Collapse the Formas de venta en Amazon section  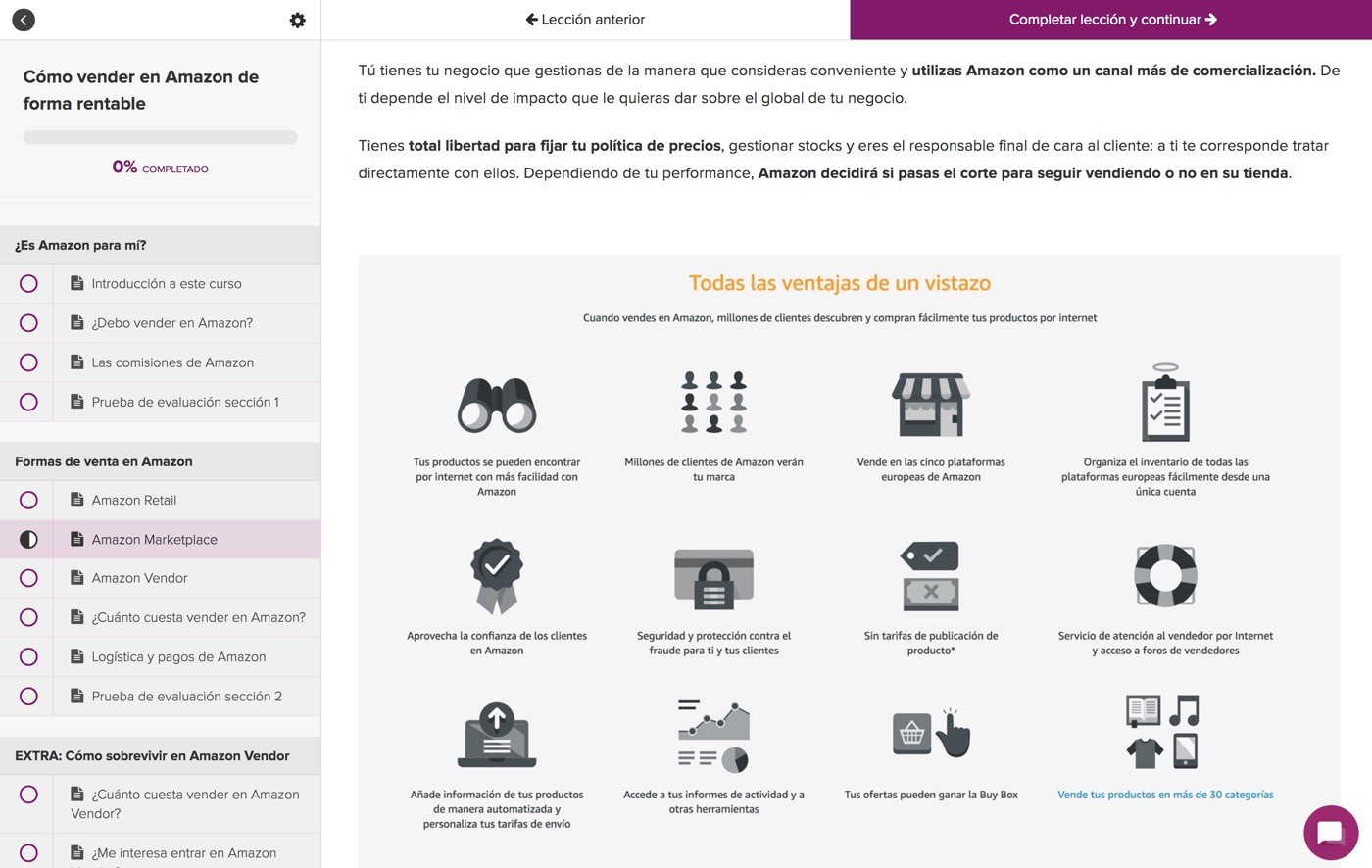160,461
